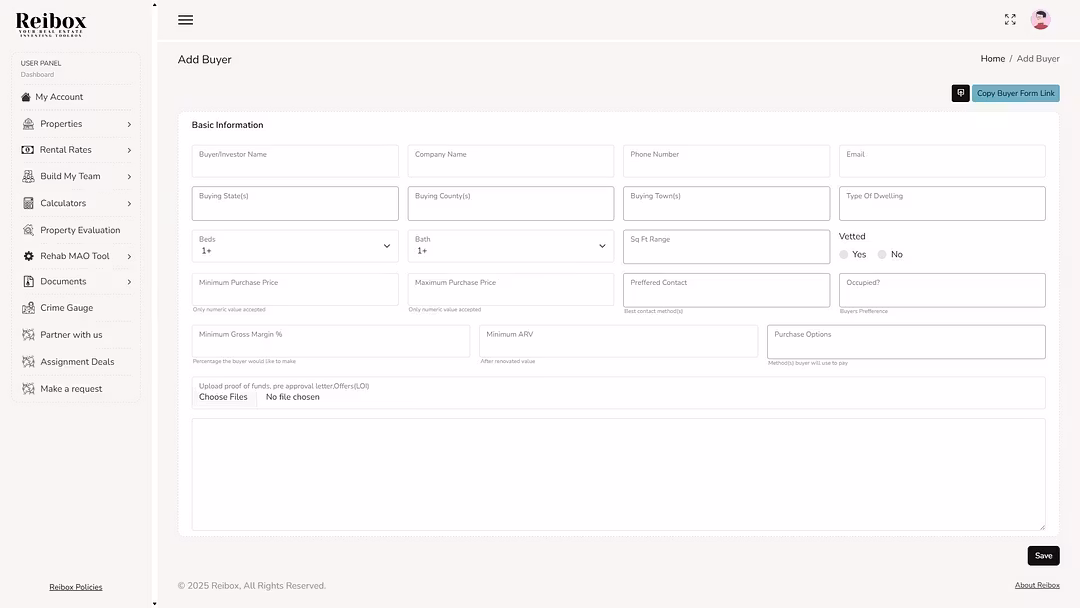This screenshot has width=1080, height=608.
Task: Click the 'Add Buyer' breadcrumb text
Action: [x=1038, y=59]
